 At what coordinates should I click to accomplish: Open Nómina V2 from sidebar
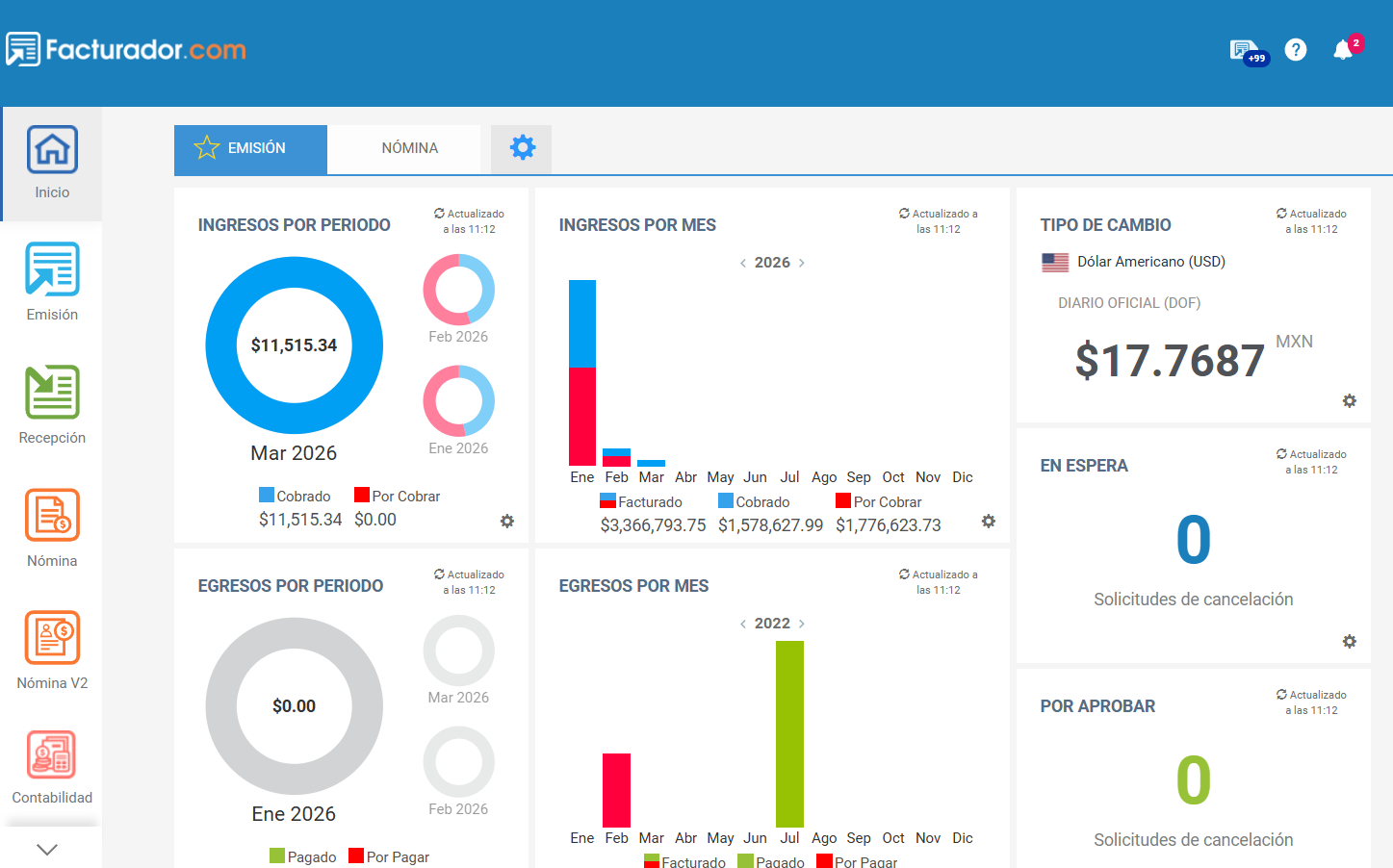(x=52, y=638)
